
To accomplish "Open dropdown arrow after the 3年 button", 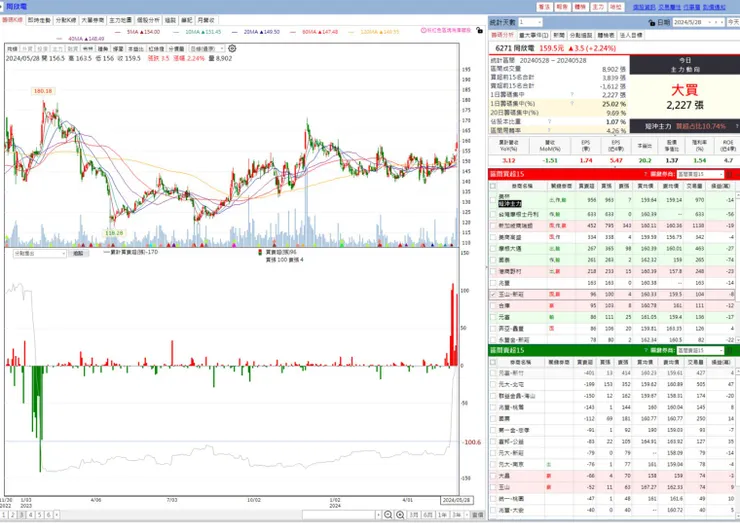I will tap(465, 515).
